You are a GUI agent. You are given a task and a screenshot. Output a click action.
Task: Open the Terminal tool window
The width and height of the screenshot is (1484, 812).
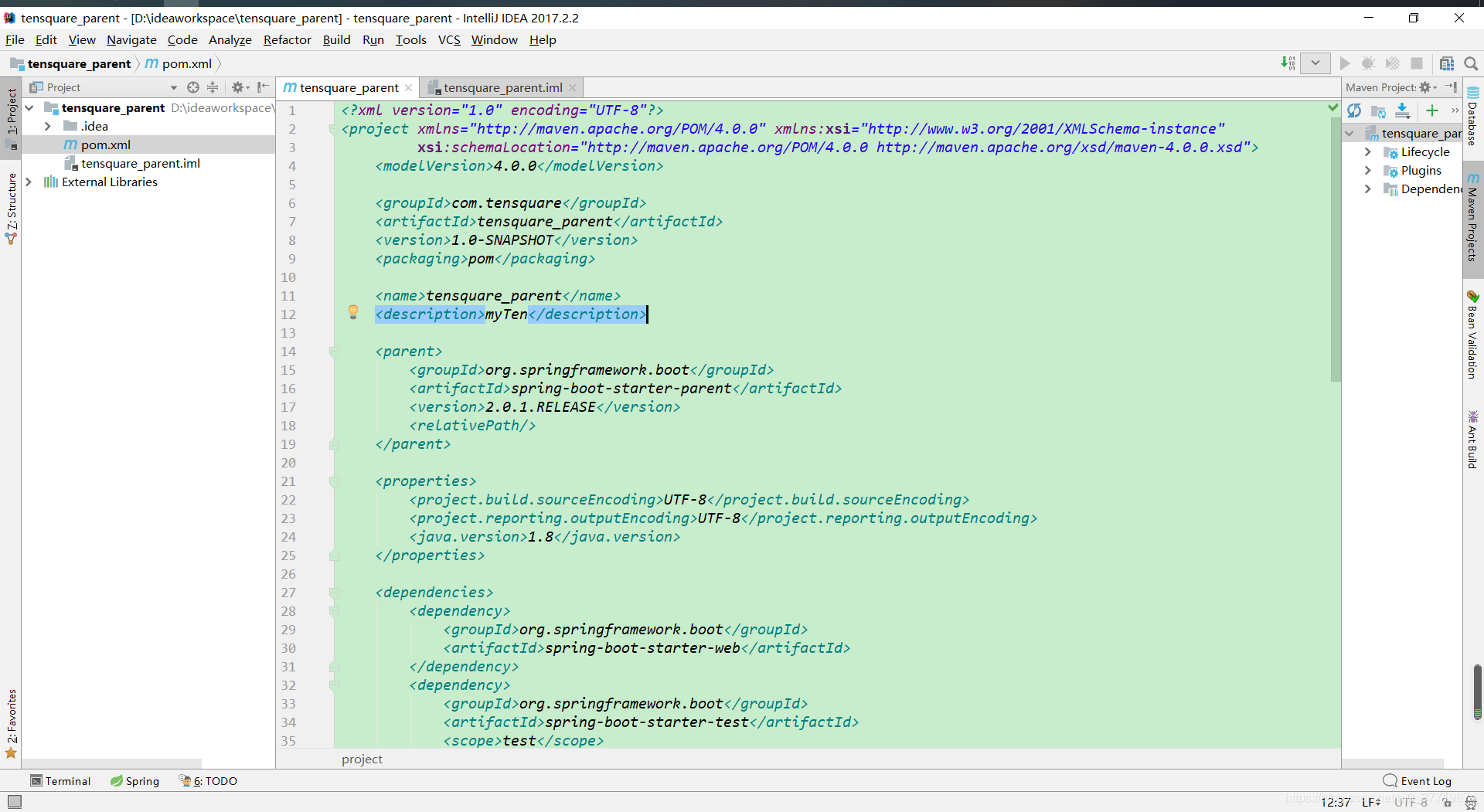60,781
